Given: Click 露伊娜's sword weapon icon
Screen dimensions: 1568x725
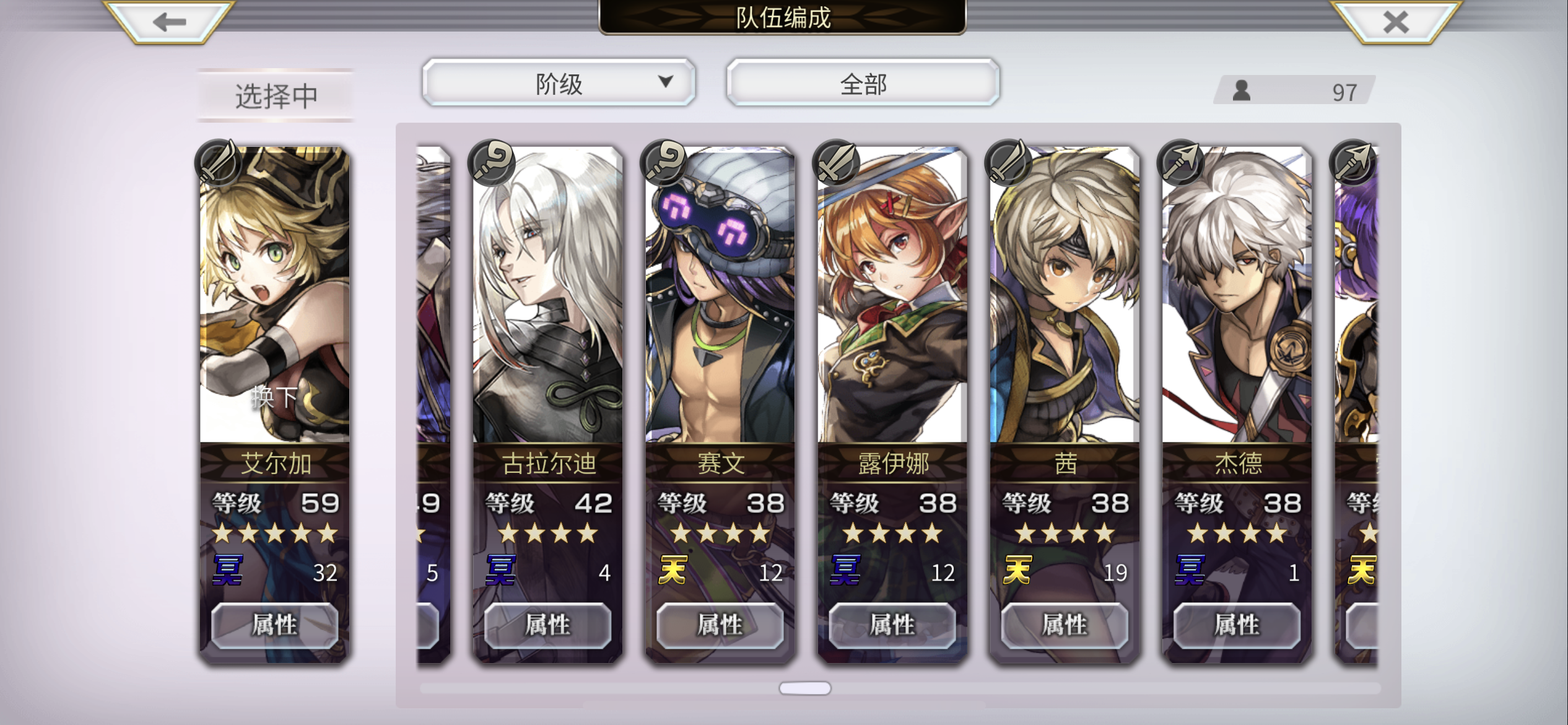Looking at the screenshot, I should click(836, 162).
